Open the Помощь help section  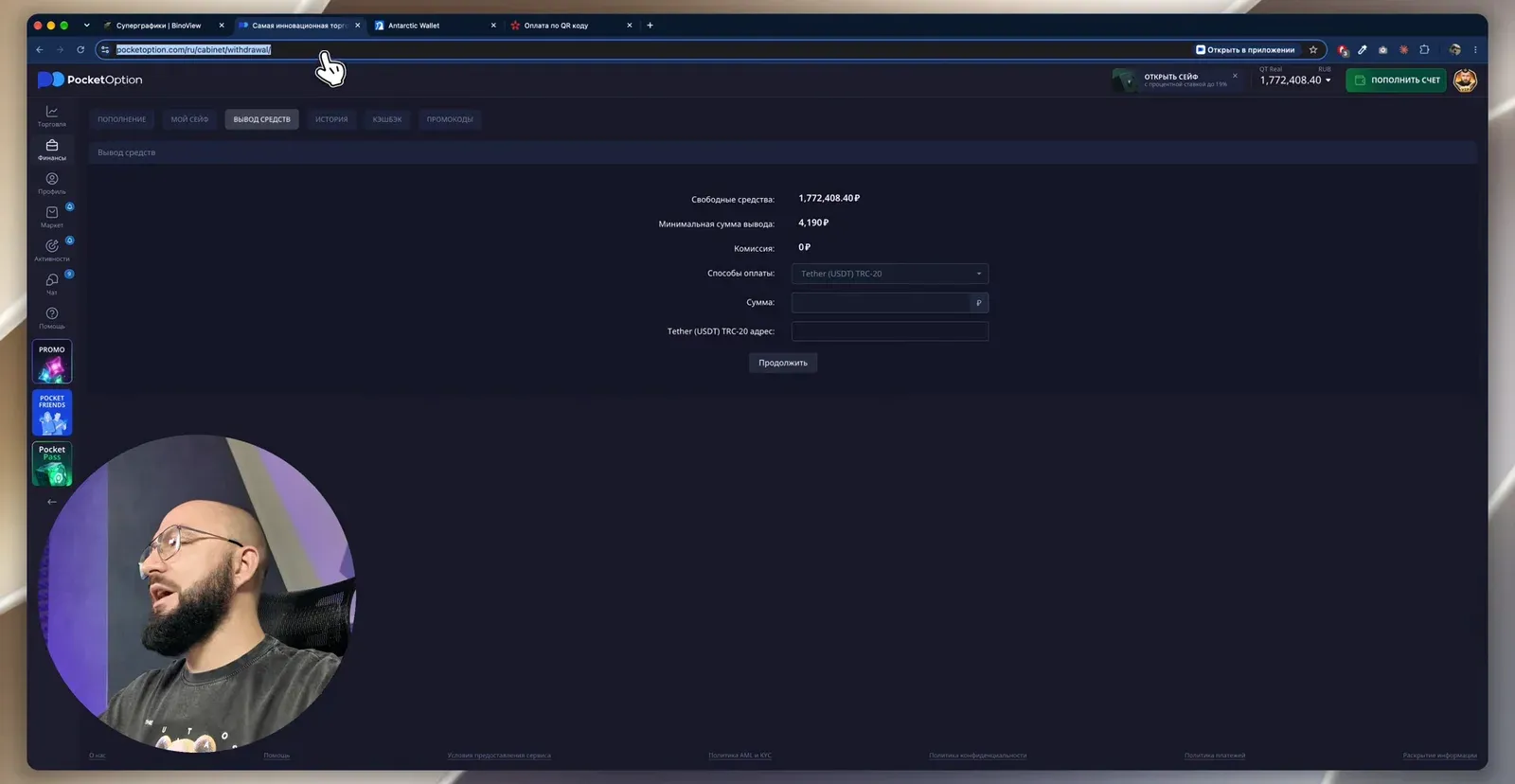[x=52, y=317]
